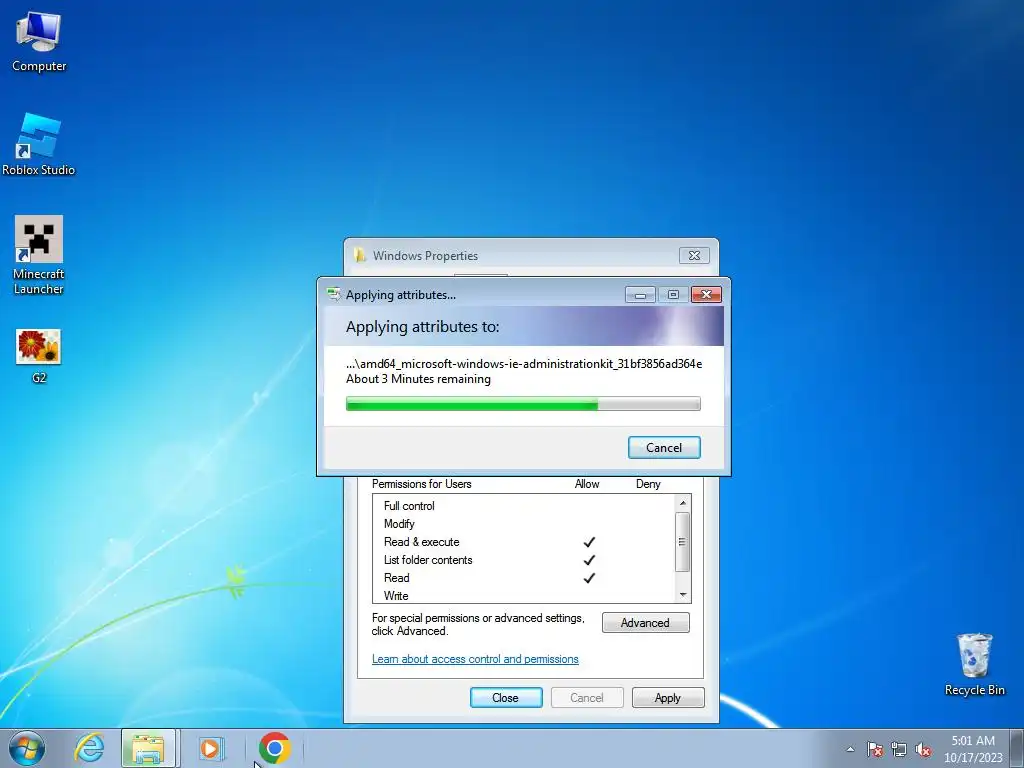Viewport: 1024px width, 768px height.
Task: Close the Applying attributes dialog
Action: pos(706,295)
